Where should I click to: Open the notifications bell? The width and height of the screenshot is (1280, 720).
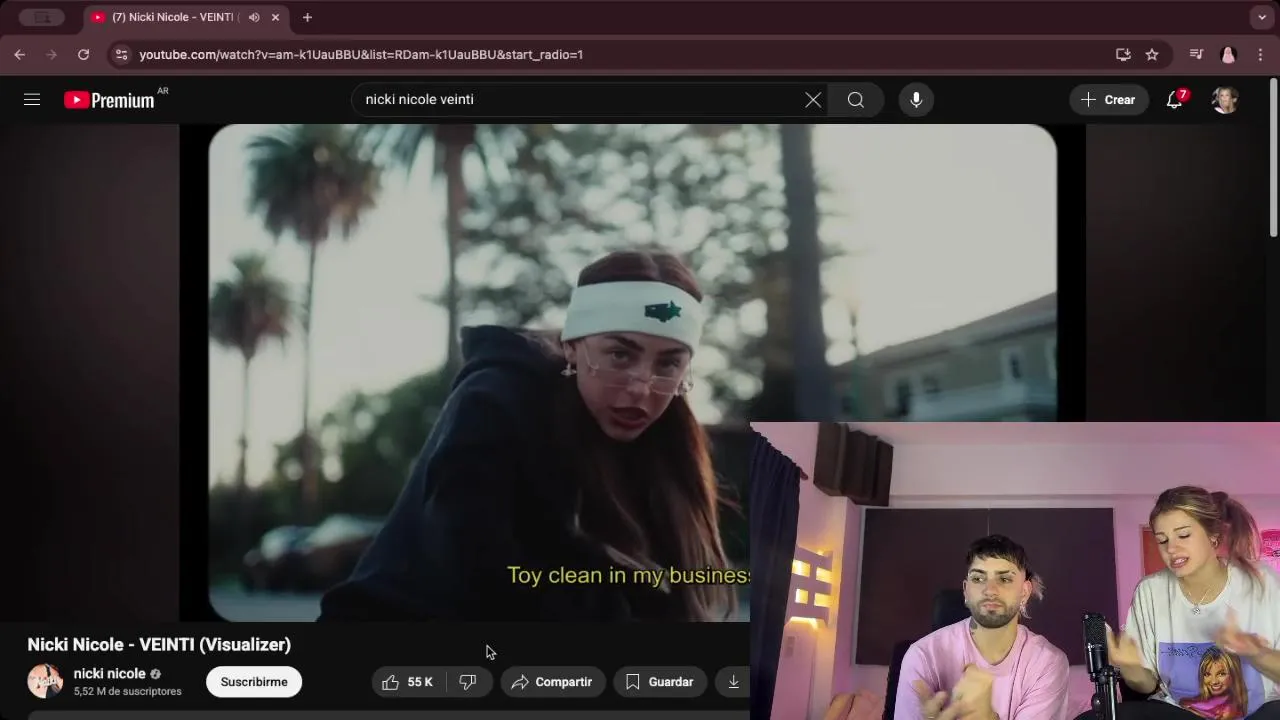1175,100
